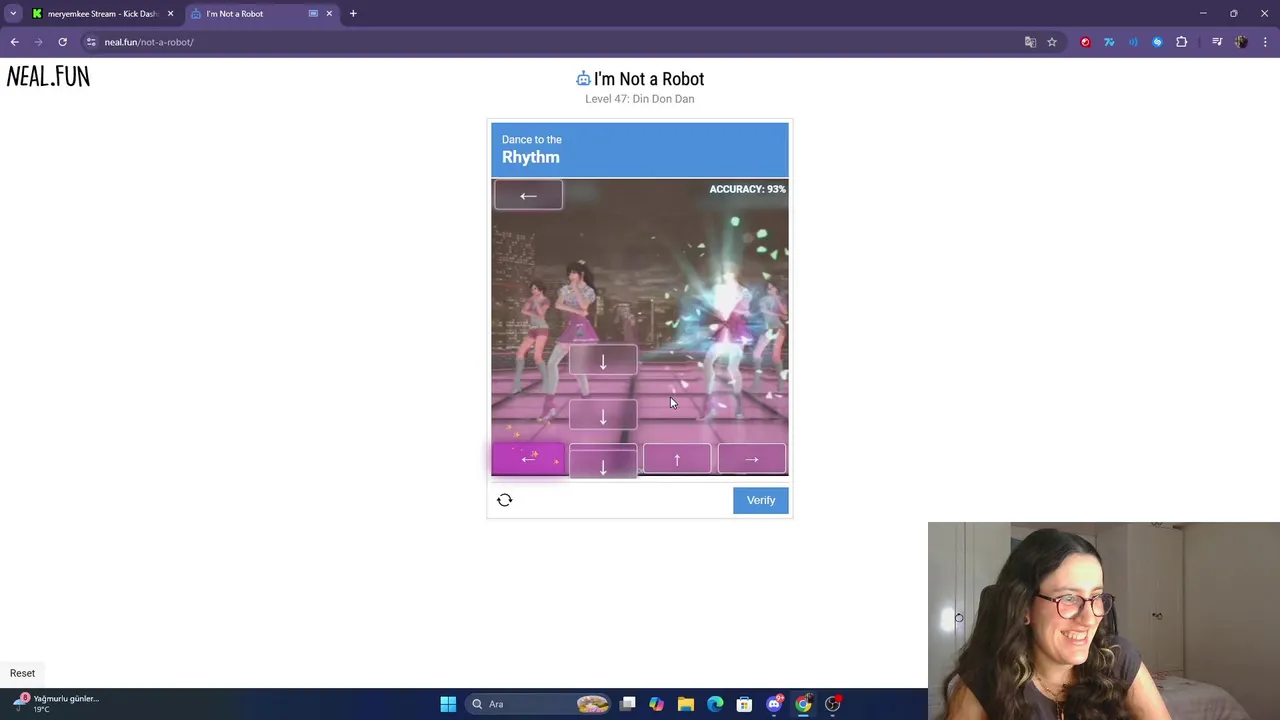Open Discord from the taskbar
This screenshot has height=720, width=1280.
tap(774, 704)
